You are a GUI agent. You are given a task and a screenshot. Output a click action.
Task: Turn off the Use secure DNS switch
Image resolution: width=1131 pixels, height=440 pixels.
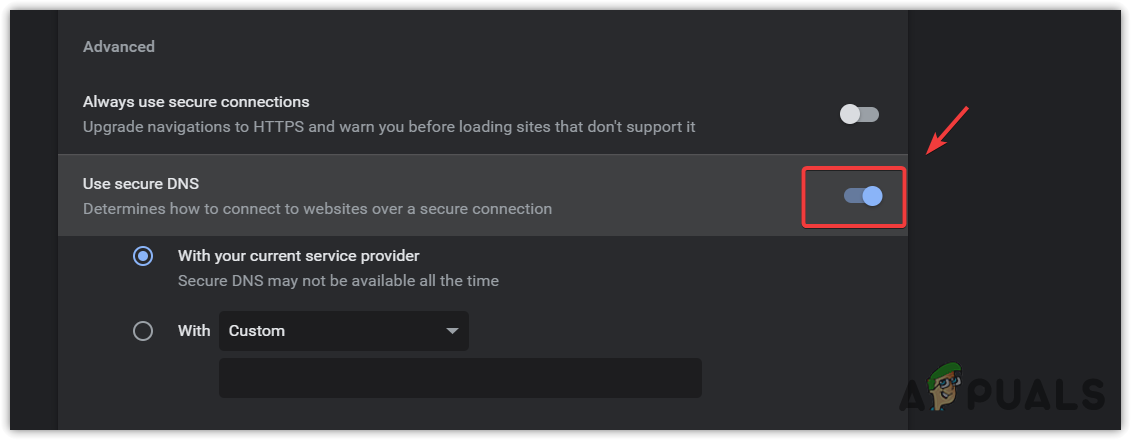pos(863,196)
